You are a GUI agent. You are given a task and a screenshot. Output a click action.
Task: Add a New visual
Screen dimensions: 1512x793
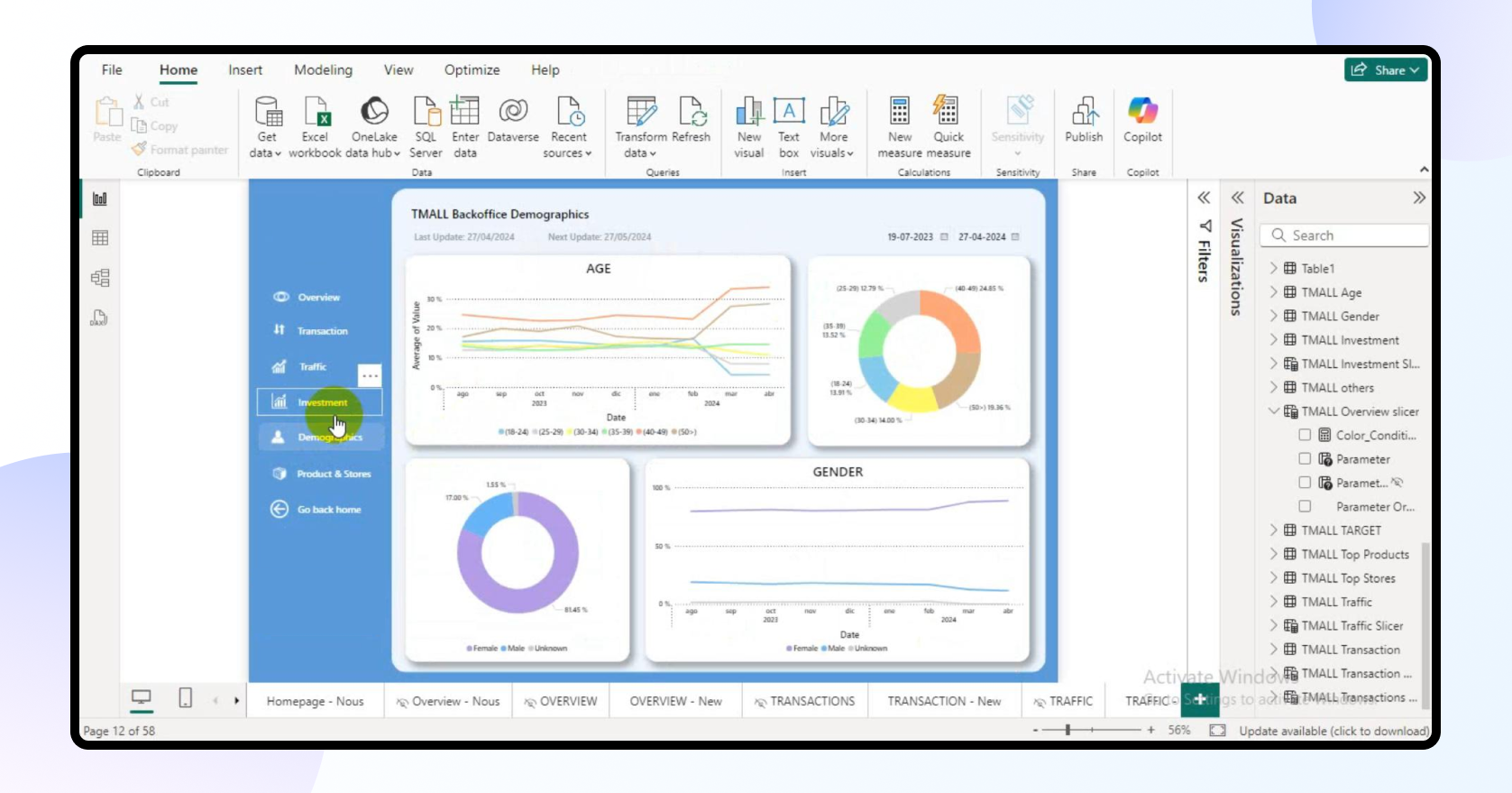click(x=749, y=127)
